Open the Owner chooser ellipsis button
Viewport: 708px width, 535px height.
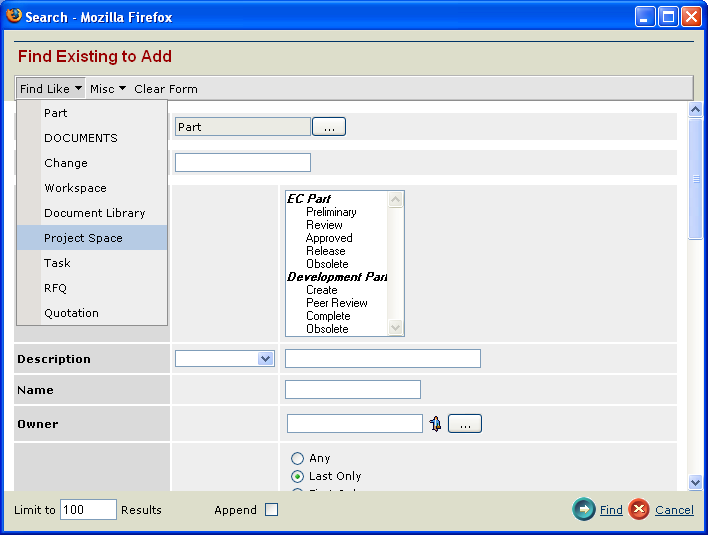[465, 424]
